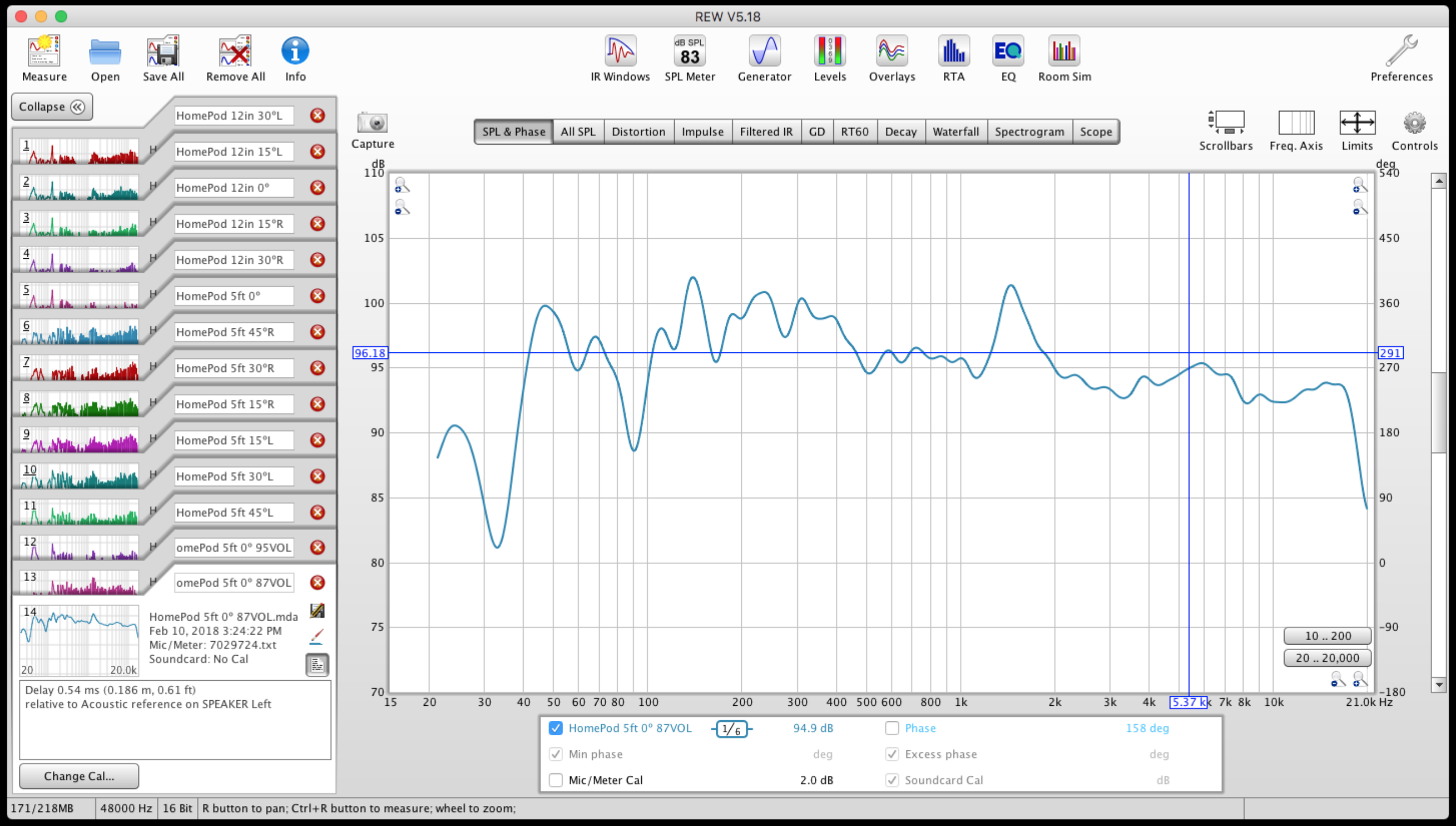This screenshot has width=1456, height=826.
Task: Switch to Filtered IR tab
Action: 766,131
